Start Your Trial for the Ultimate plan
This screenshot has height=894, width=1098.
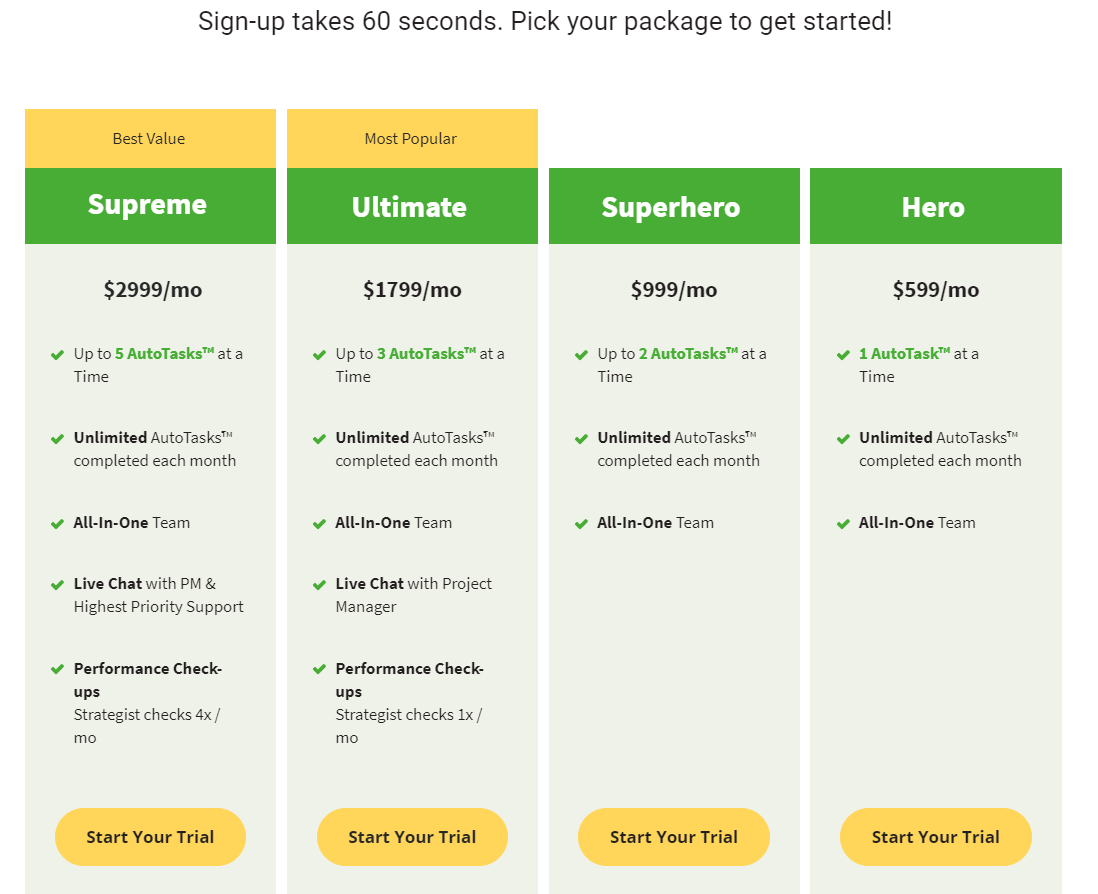(x=412, y=837)
